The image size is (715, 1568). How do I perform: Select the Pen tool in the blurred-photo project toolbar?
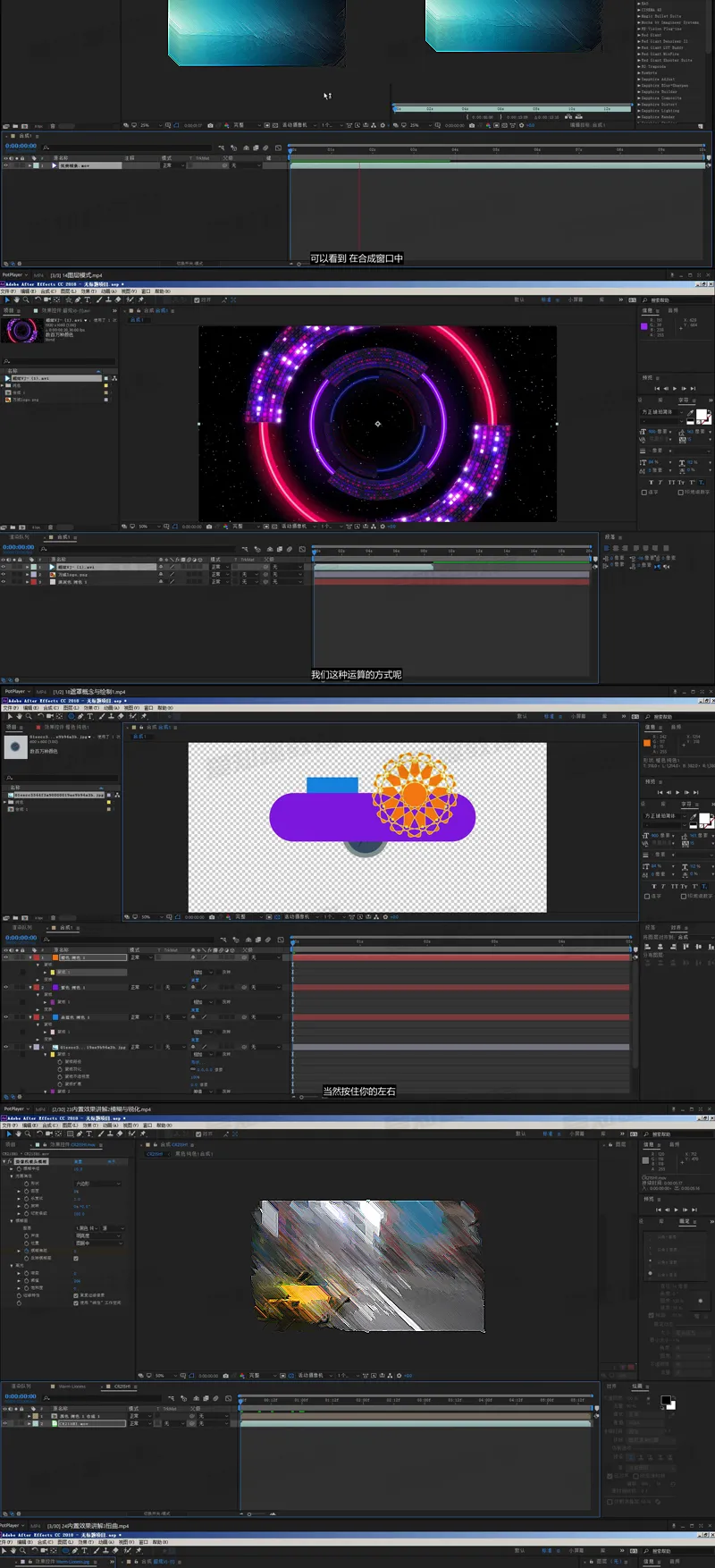click(x=80, y=1134)
